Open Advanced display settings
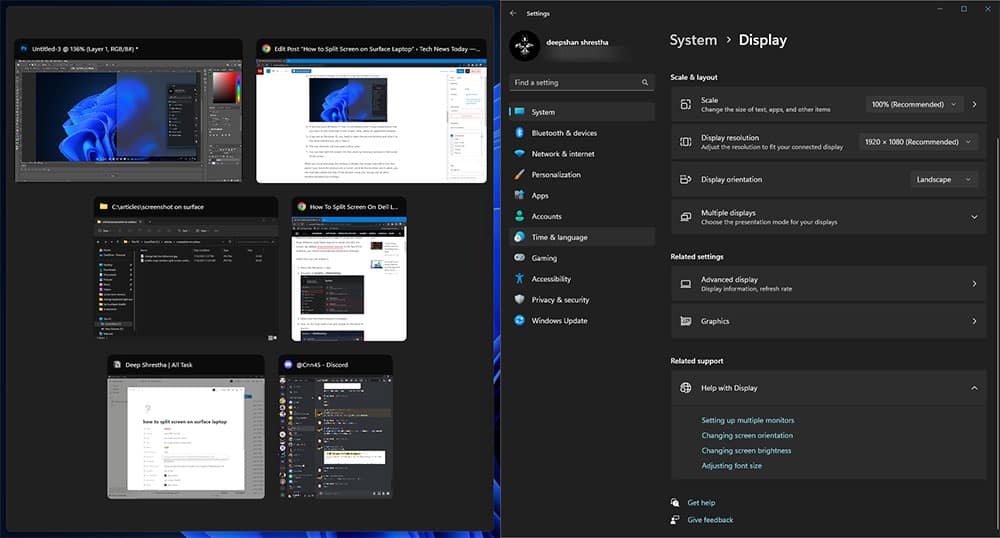The height and width of the screenshot is (538, 1000). pyautogui.click(x=828, y=284)
